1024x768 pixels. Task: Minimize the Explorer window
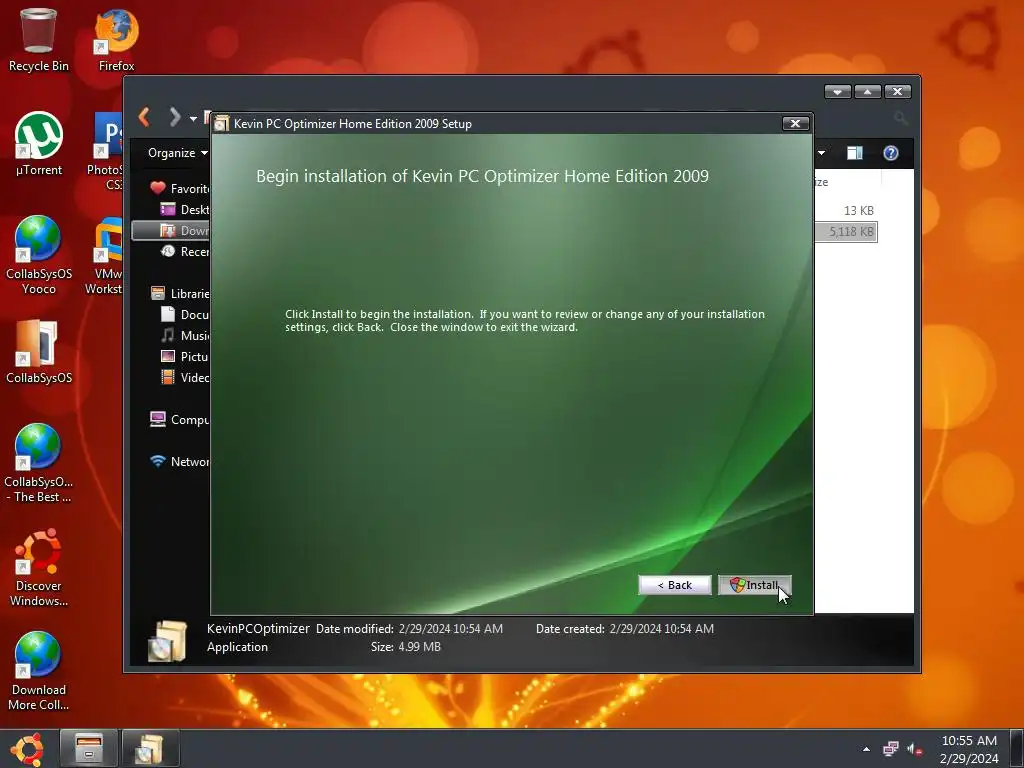837,91
